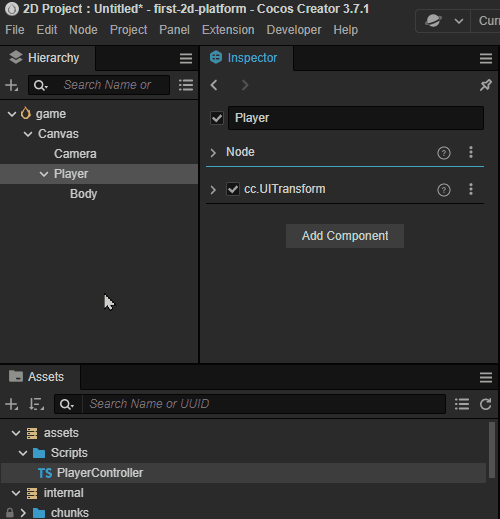500x519 pixels.
Task: Open the Node section more options menu
Action: click(x=471, y=152)
